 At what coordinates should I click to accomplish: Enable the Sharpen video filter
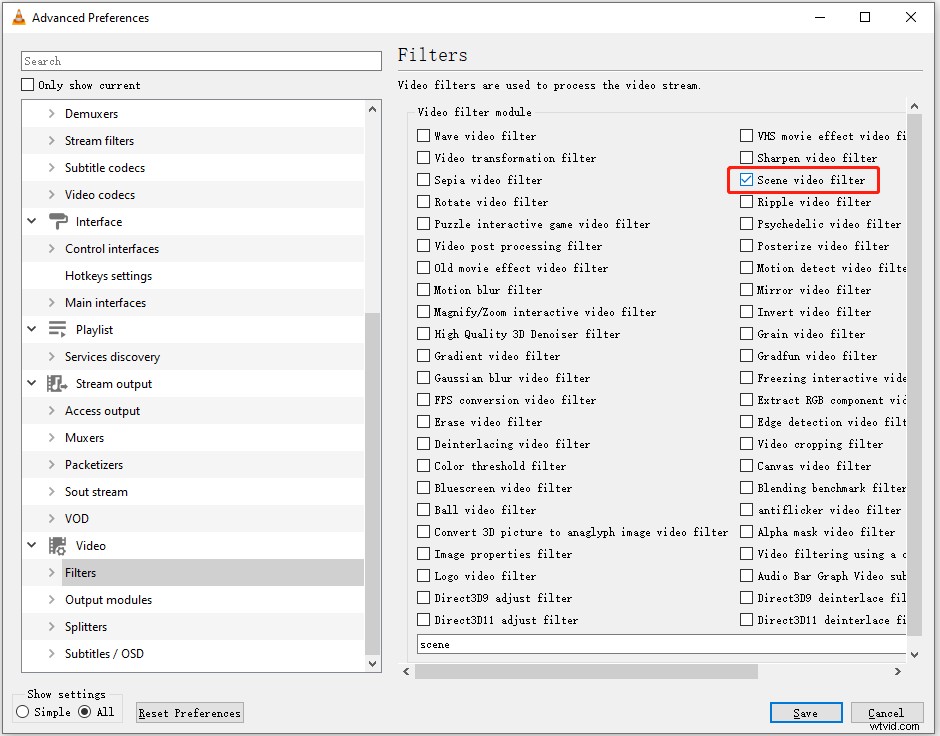(x=746, y=157)
